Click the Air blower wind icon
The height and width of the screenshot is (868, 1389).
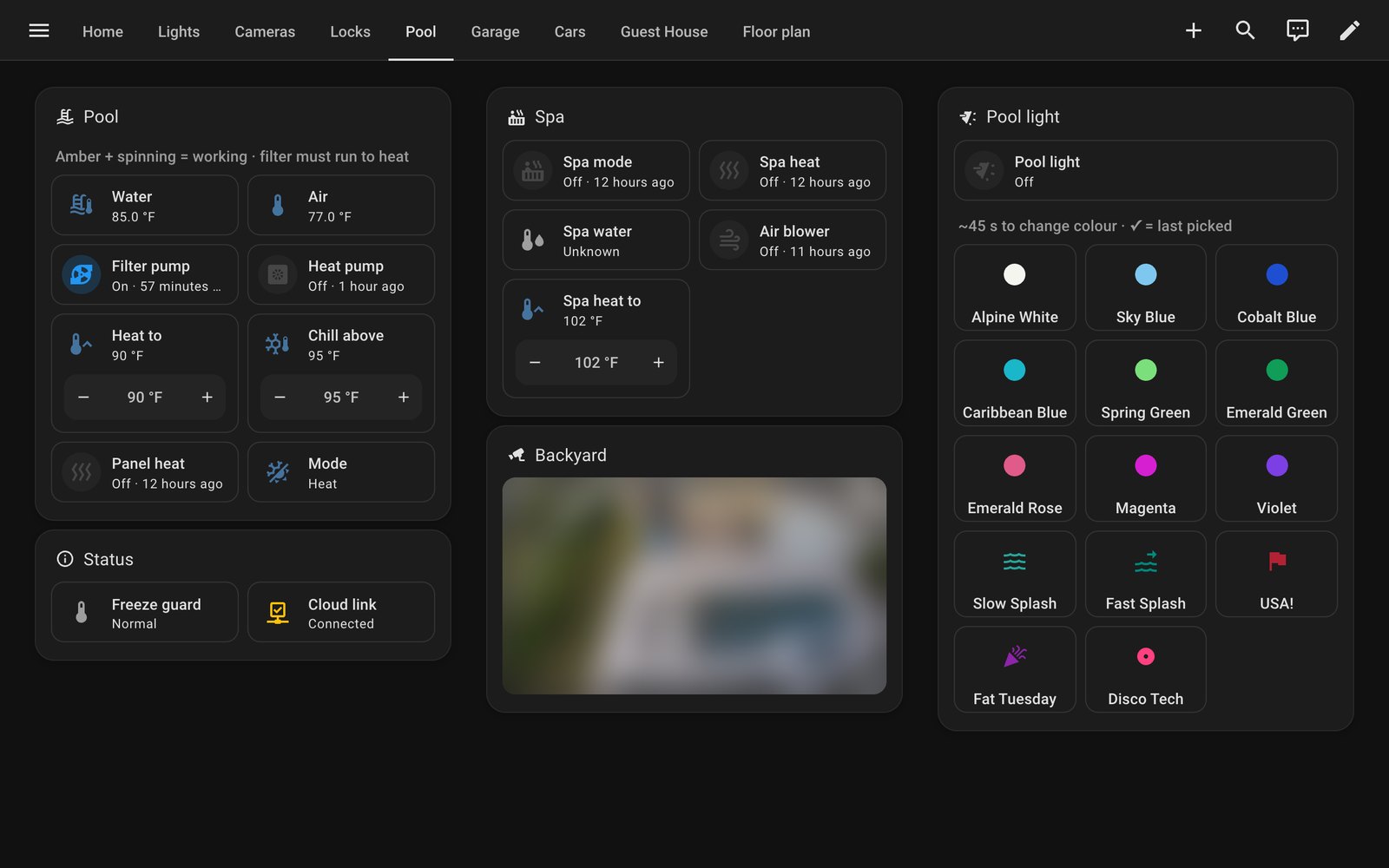click(729, 240)
